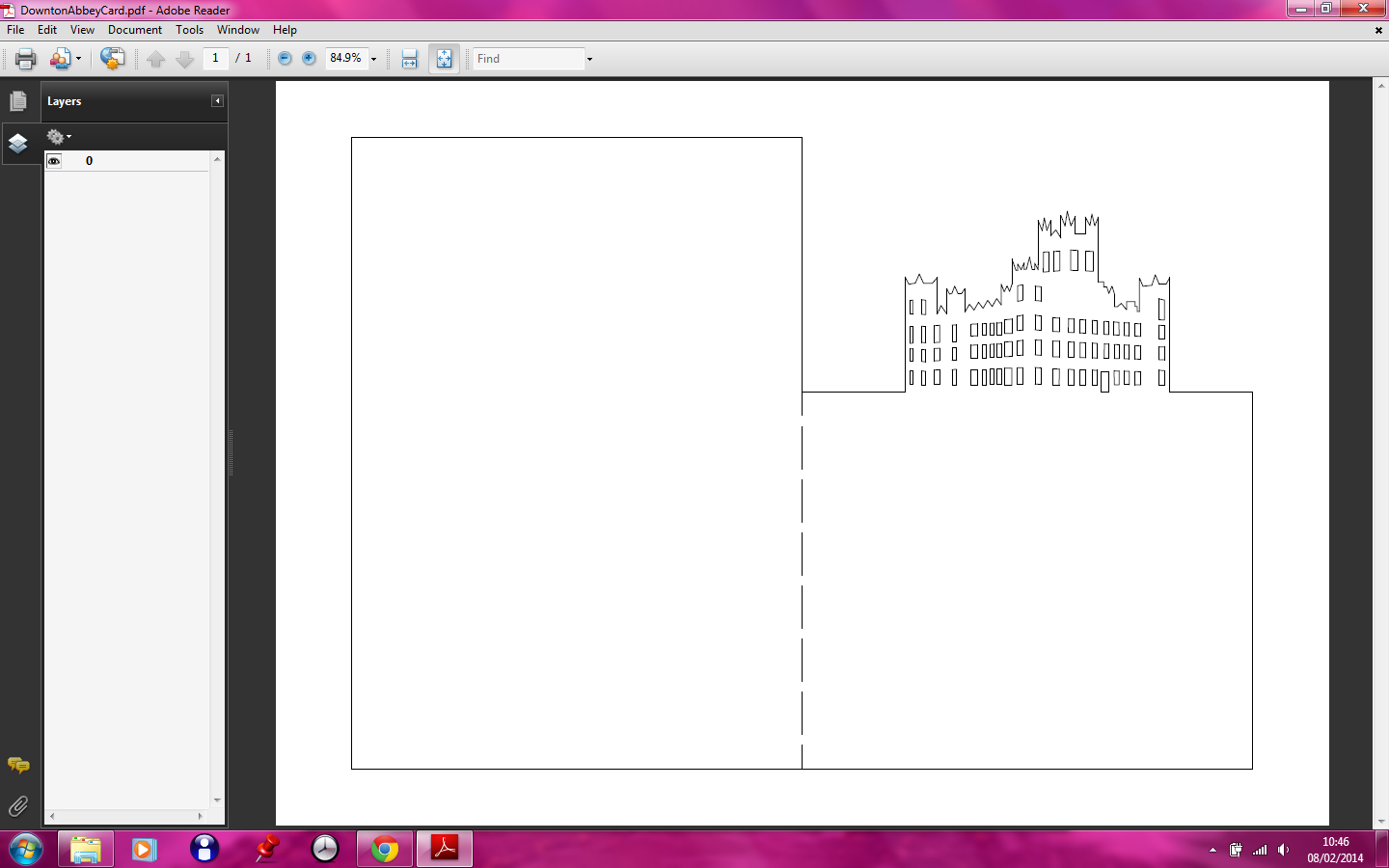Select the fit width scrolling icon
Screen dimensions: 1389x868
[410, 59]
